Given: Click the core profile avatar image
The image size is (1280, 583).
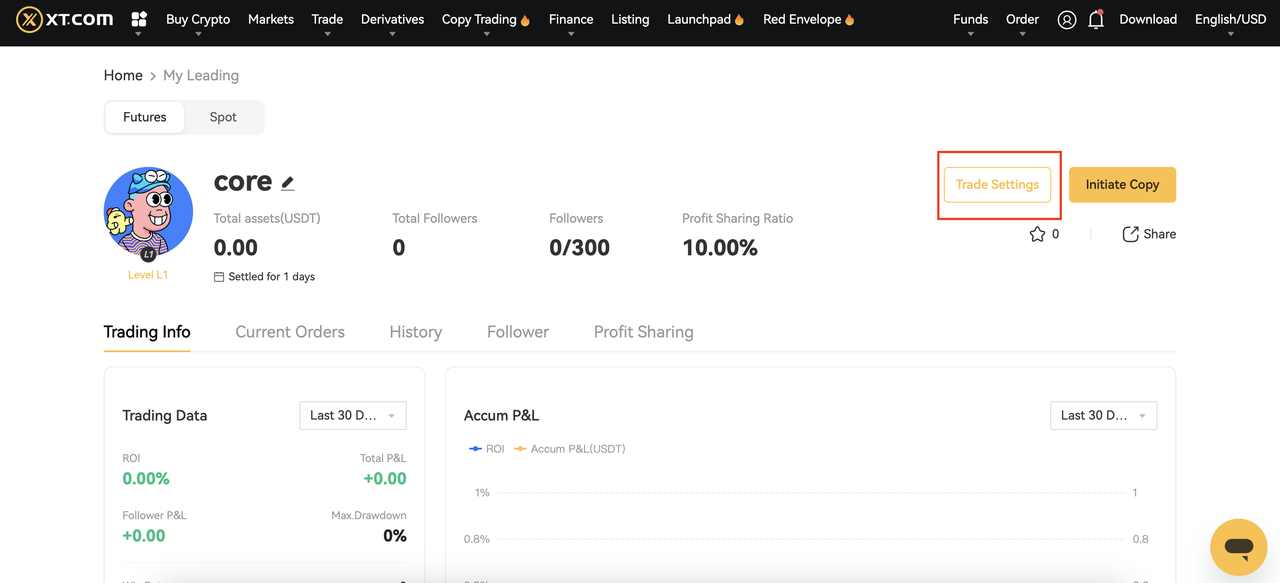Looking at the screenshot, I should click(148, 212).
